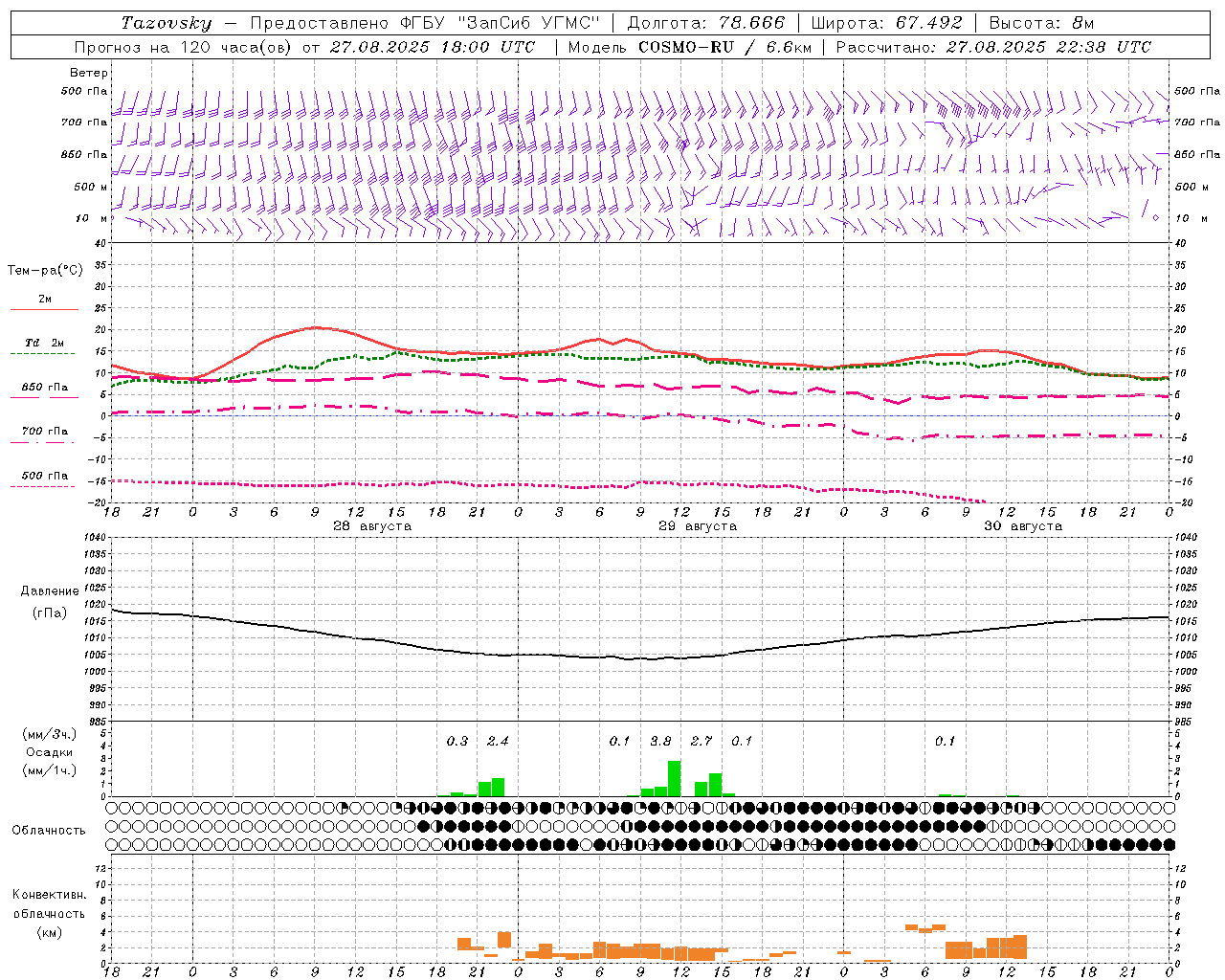Click the forecast start text 27.08.2025 18:00 UTC
This screenshot has width=1225, height=980.
tap(433, 47)
